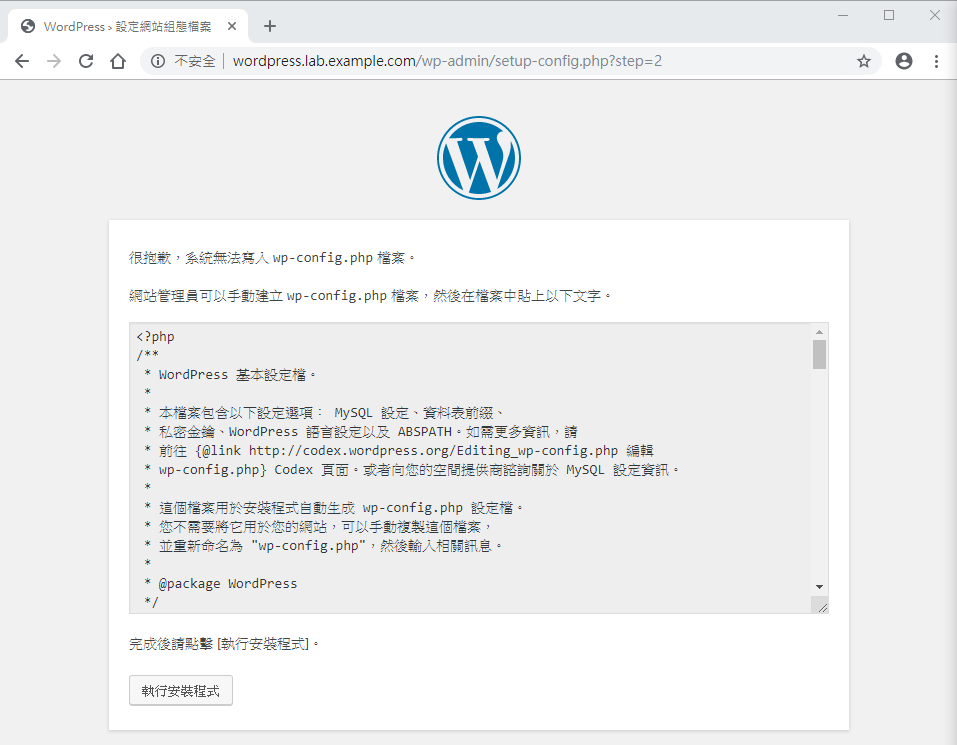Maximize the Chrome window
This screenshot has height=745, width=957.
point(889,15)
